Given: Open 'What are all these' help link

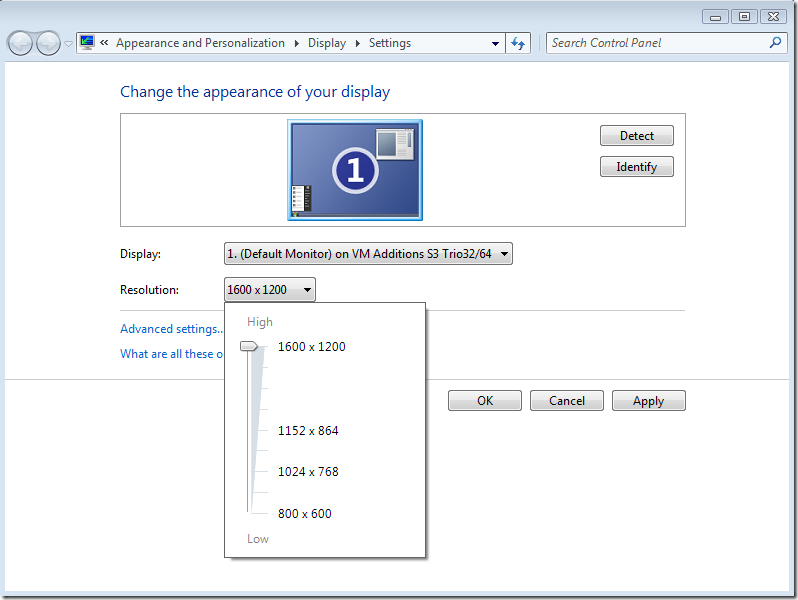Looking at the screenshot, I should (172, 354).
